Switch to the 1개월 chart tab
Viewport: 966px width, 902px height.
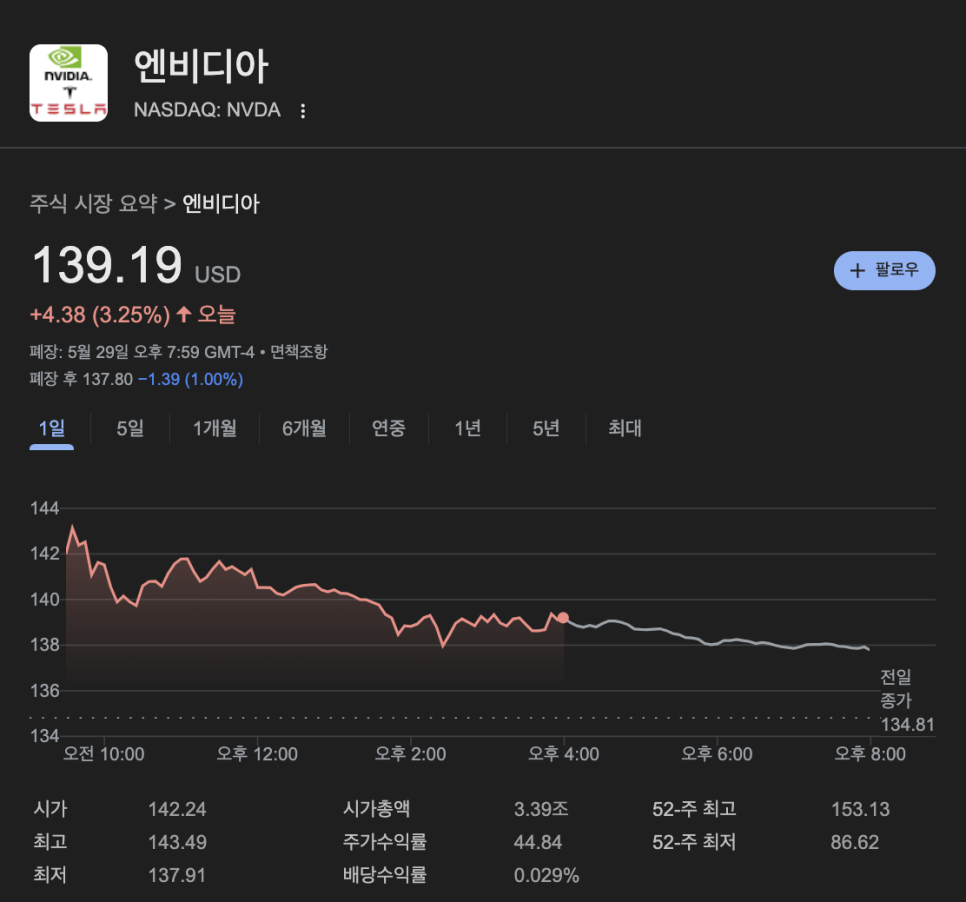point(214,428)
